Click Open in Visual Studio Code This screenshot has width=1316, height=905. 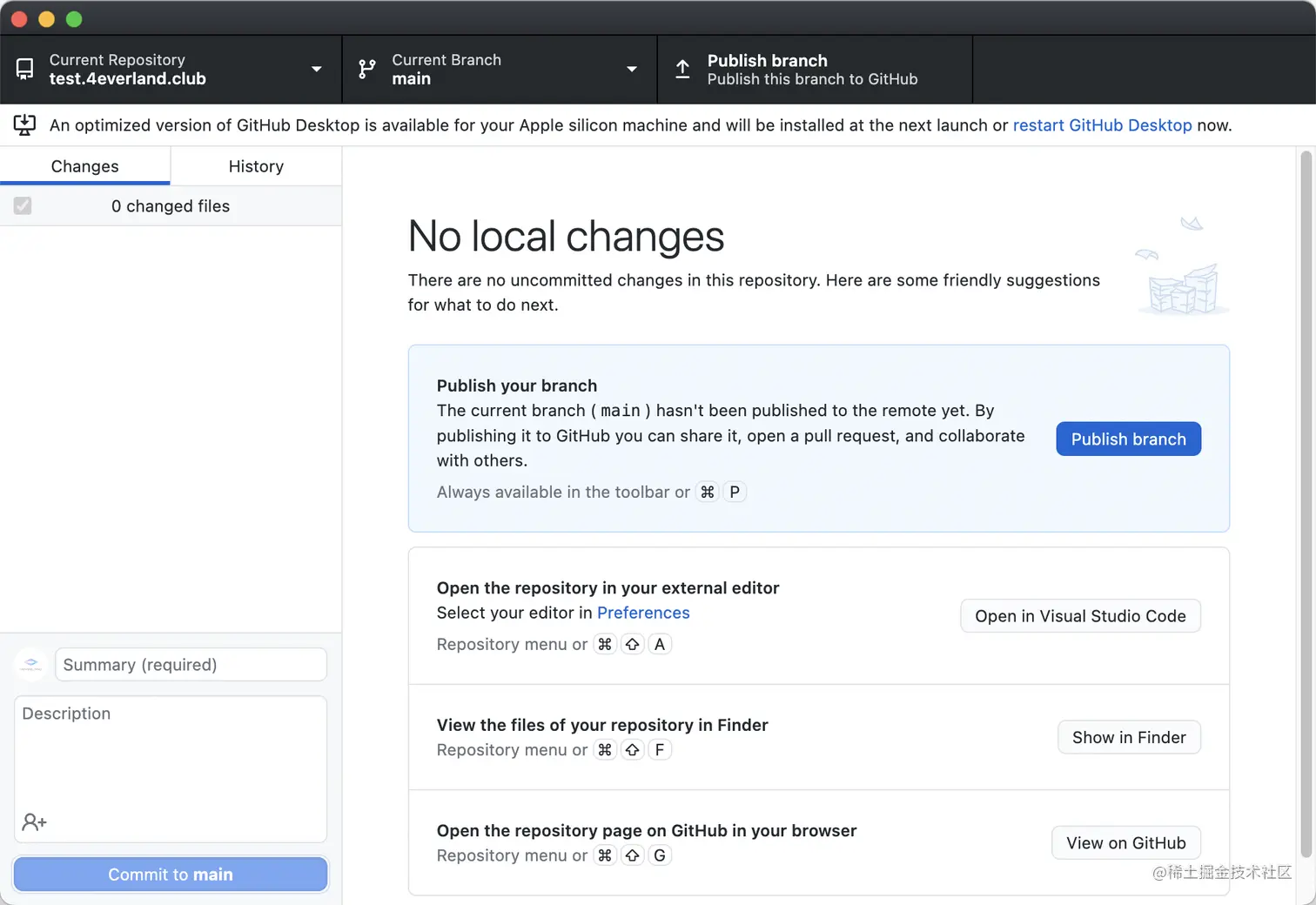pyautogui.click(x=1080, y=616)
